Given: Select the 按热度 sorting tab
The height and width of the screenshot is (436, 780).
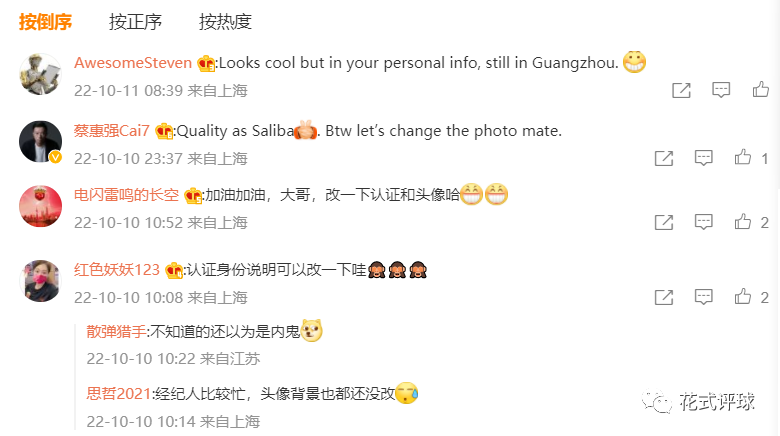Looking at the screenshot, I should coord(225,22).
